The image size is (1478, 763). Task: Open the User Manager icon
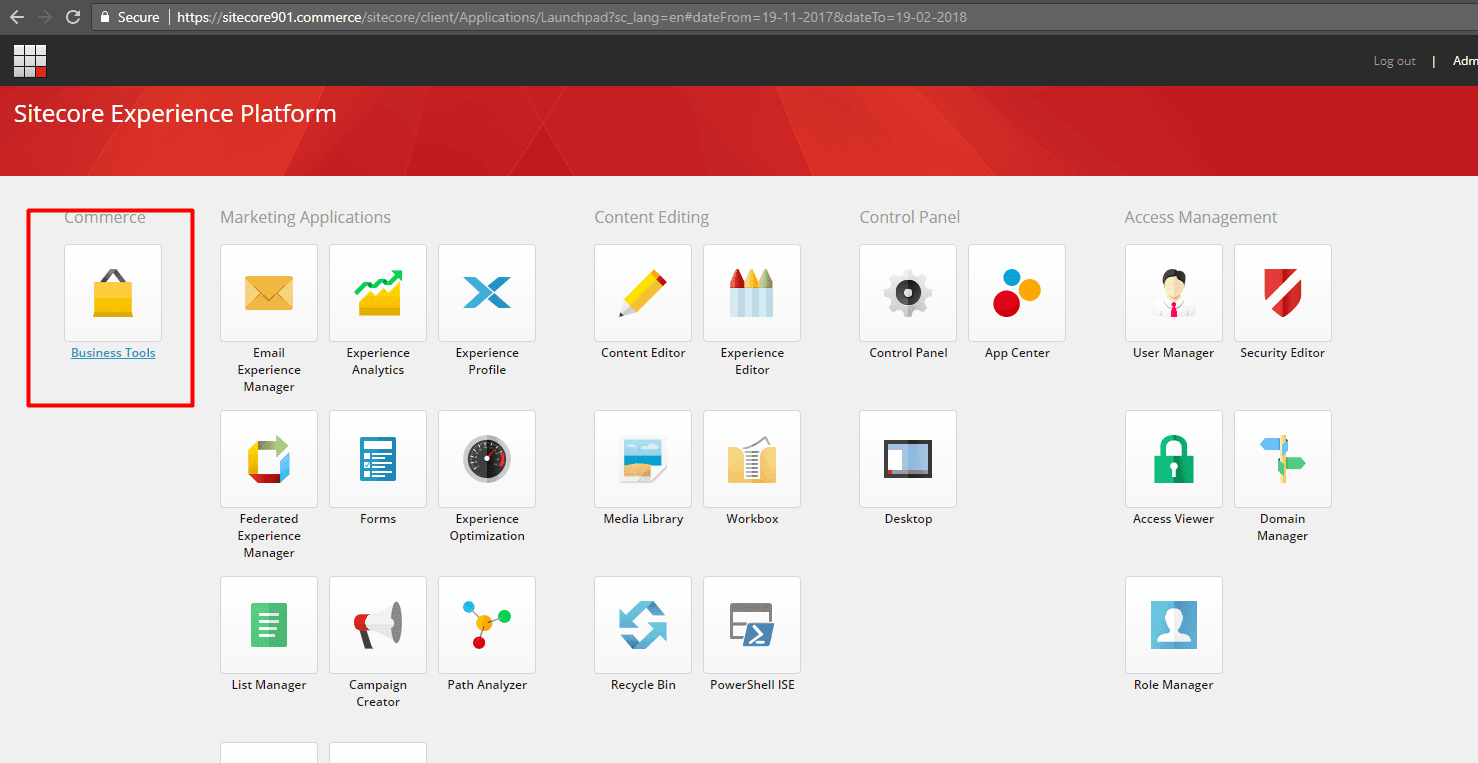pyautogui.click(x=1174, y=293)
